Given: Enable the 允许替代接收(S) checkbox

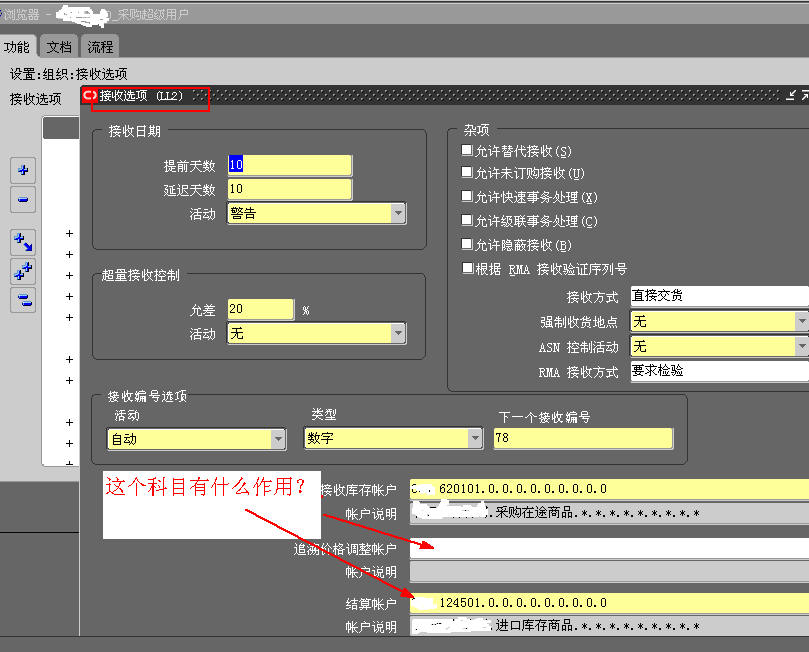Looking at the screenshot, I should point(467,151).
